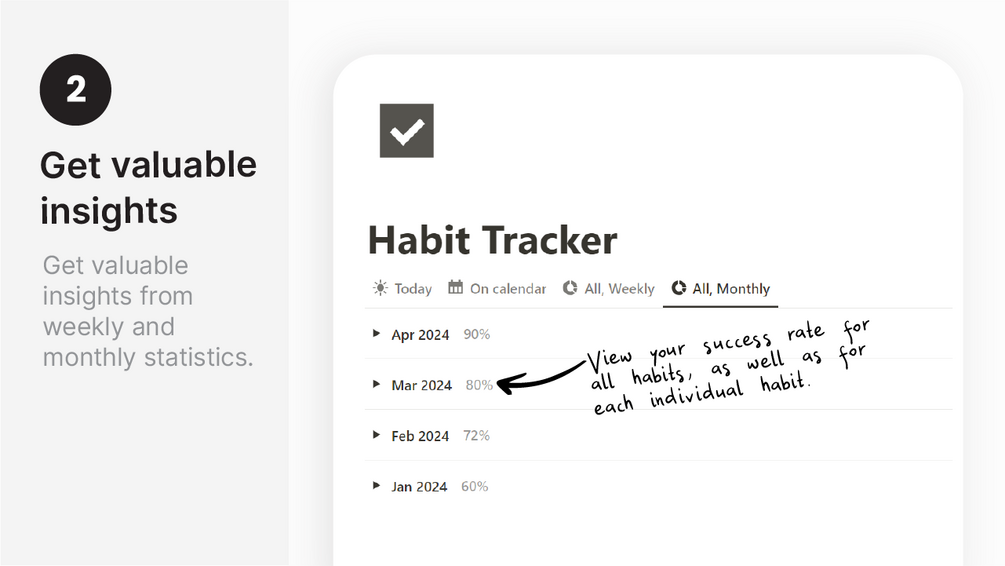Viewport: 1005px width, 566px height.
Task: Click the 90% success rate for April
Action: tap(476, 334)
